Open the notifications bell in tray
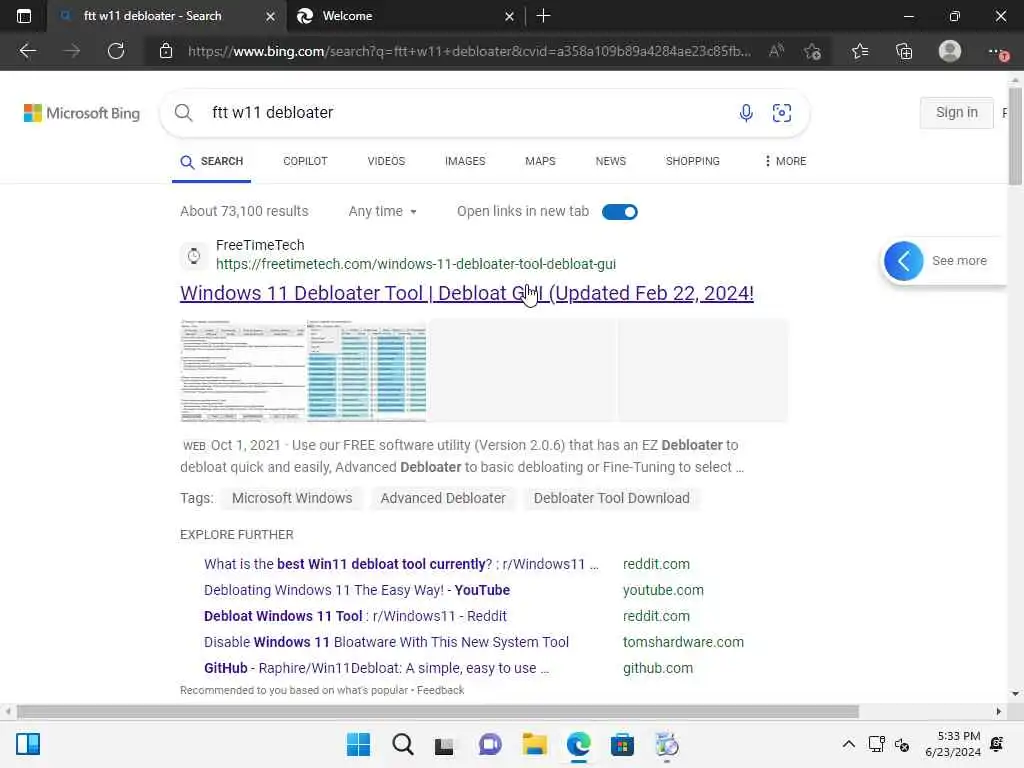 997,744
